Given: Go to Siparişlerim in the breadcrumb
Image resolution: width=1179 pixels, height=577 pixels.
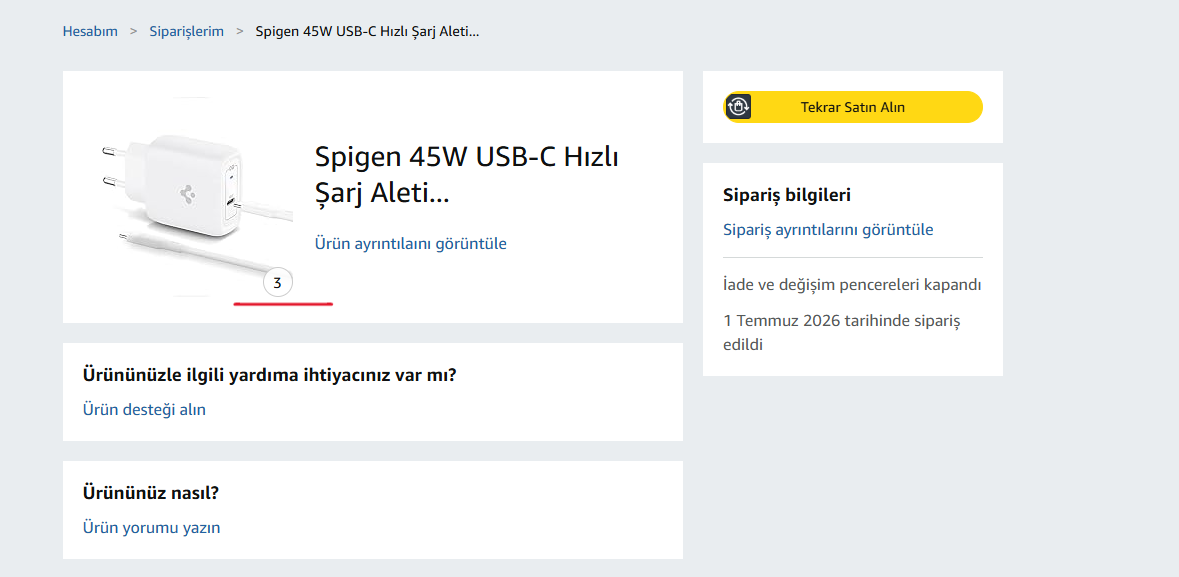Looking at the screenshot, I should pyautogui.click(x=186, y=32).
